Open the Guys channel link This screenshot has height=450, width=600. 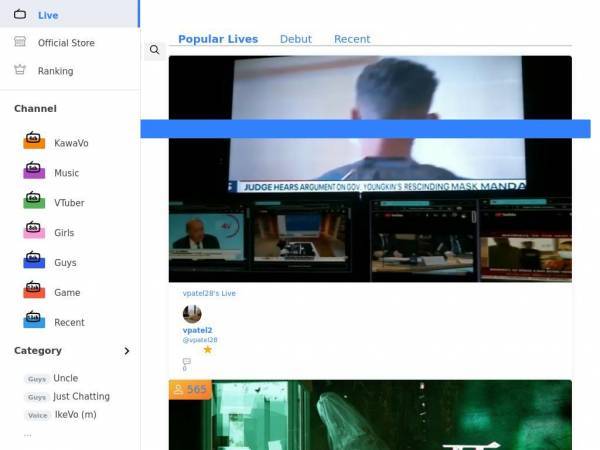pyautogui.click(x=65, y=262)
